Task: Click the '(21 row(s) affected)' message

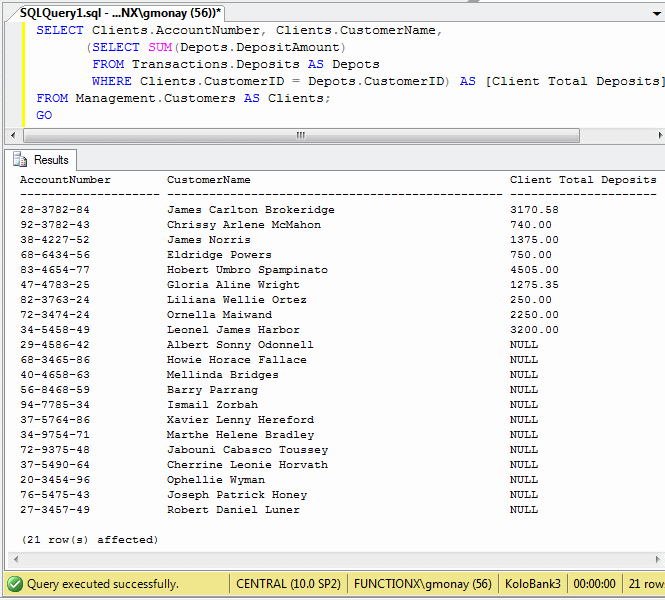Action: pos(90,540)
